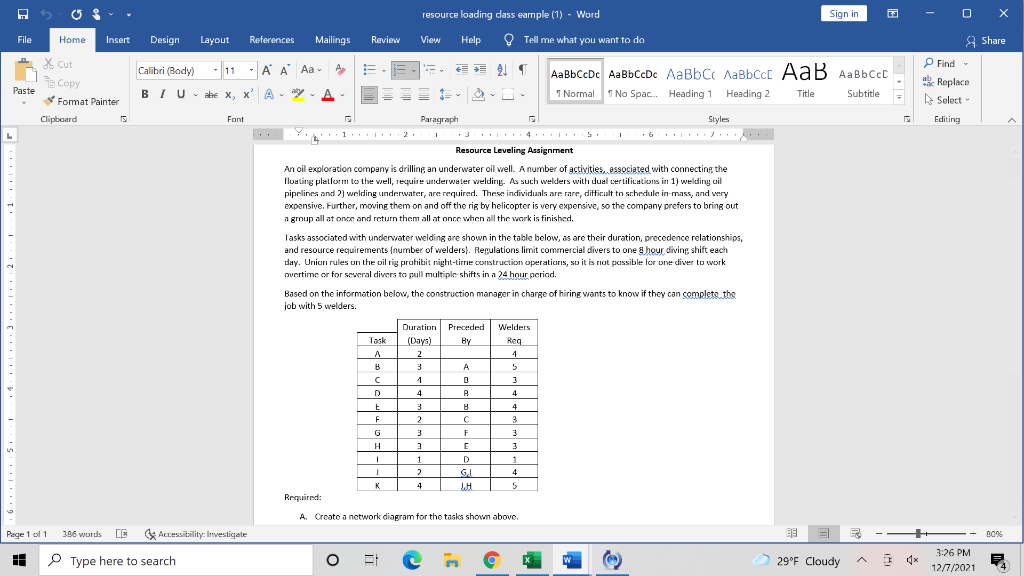Open the Line Spacing options dropdown
1024x576 pixels.
456,95
